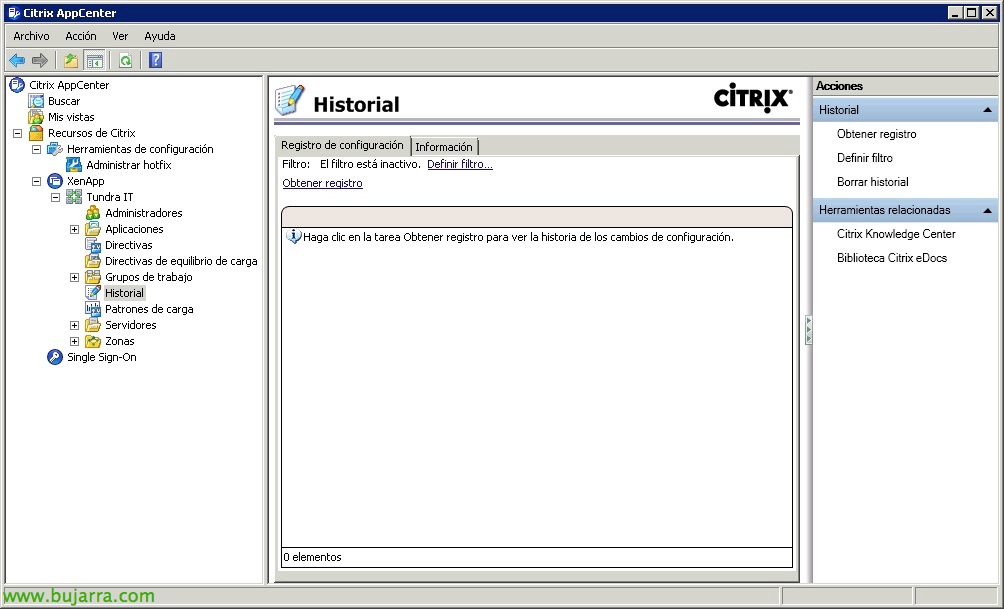Click the Single Sign-On key icon
The width and height of the screenshot is (1004, 609).
tap(55, 357)
